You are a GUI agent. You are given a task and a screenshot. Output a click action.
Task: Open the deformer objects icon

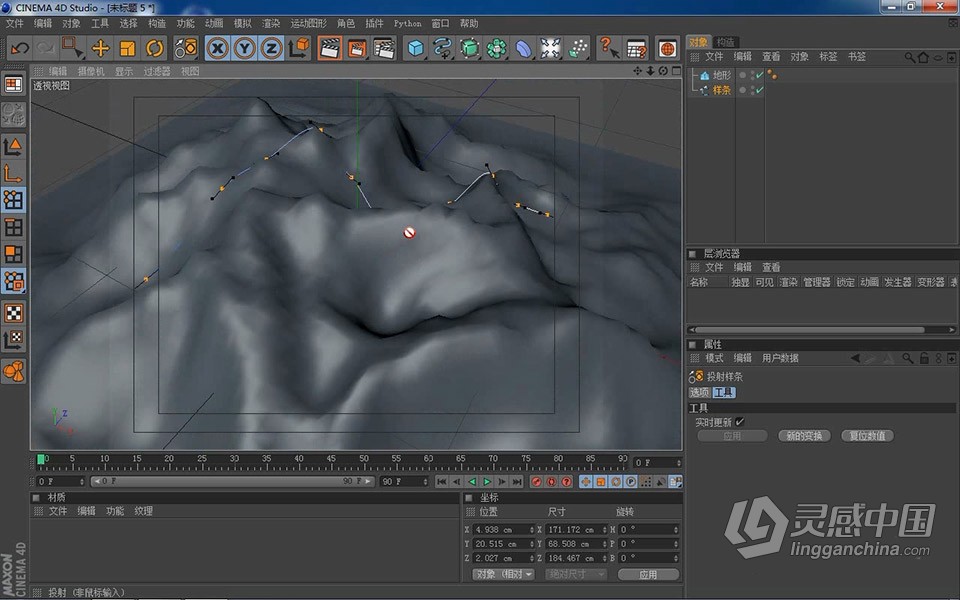click(x=523, y=48)
